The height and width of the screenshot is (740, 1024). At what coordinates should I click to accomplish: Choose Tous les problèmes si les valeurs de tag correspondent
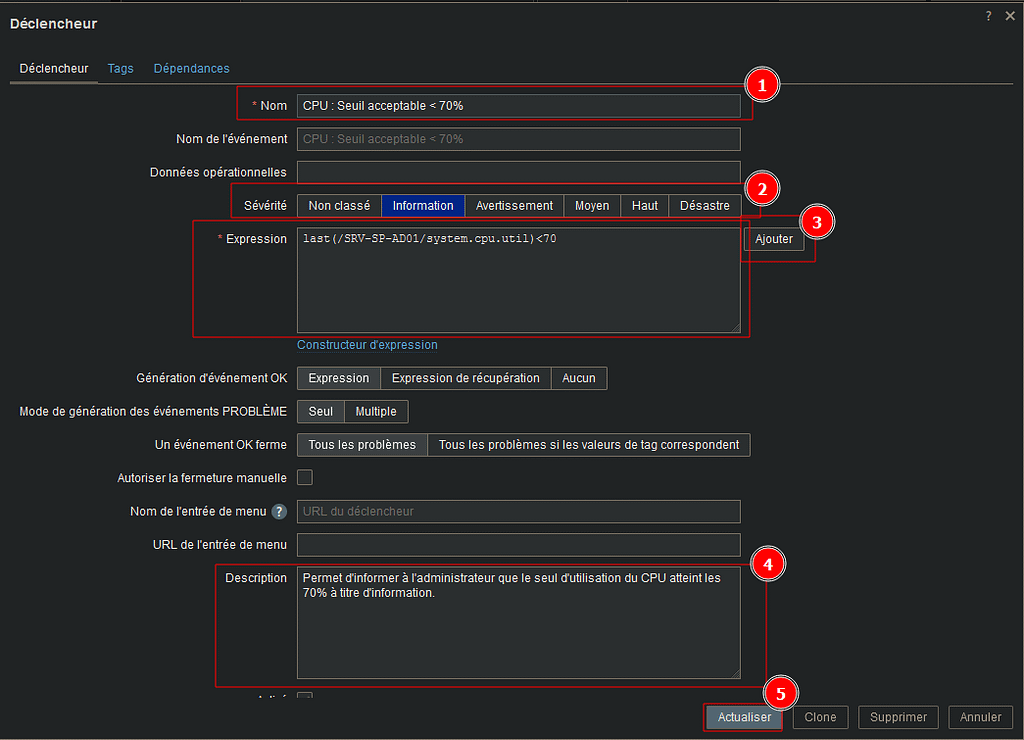pos(588,445)
